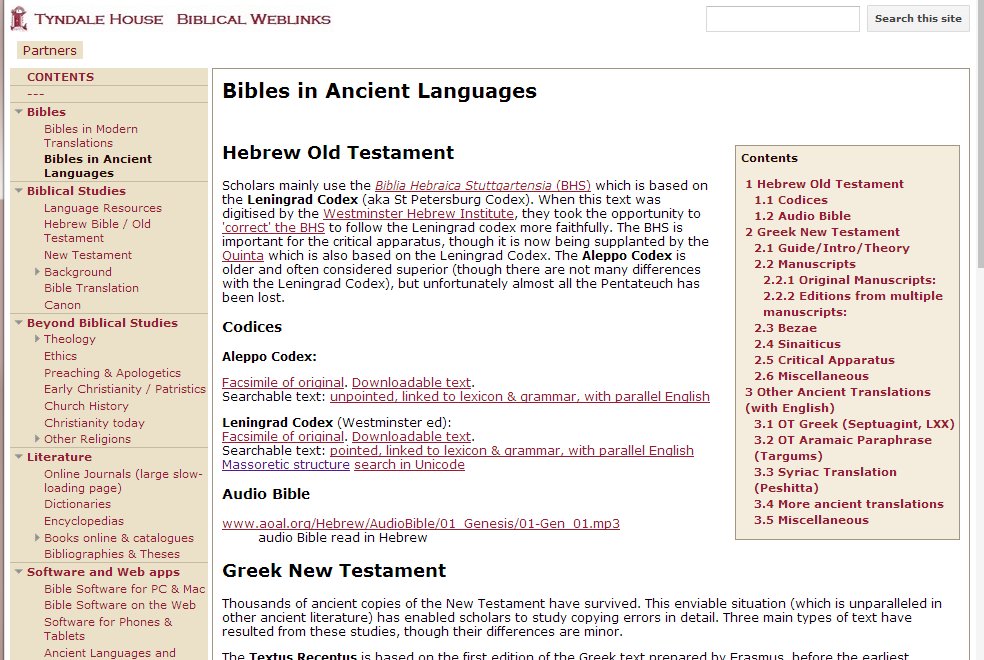Open Bibles in Modern Translations page
This screenshot has height=660, width=984.
tap(90, 136)
